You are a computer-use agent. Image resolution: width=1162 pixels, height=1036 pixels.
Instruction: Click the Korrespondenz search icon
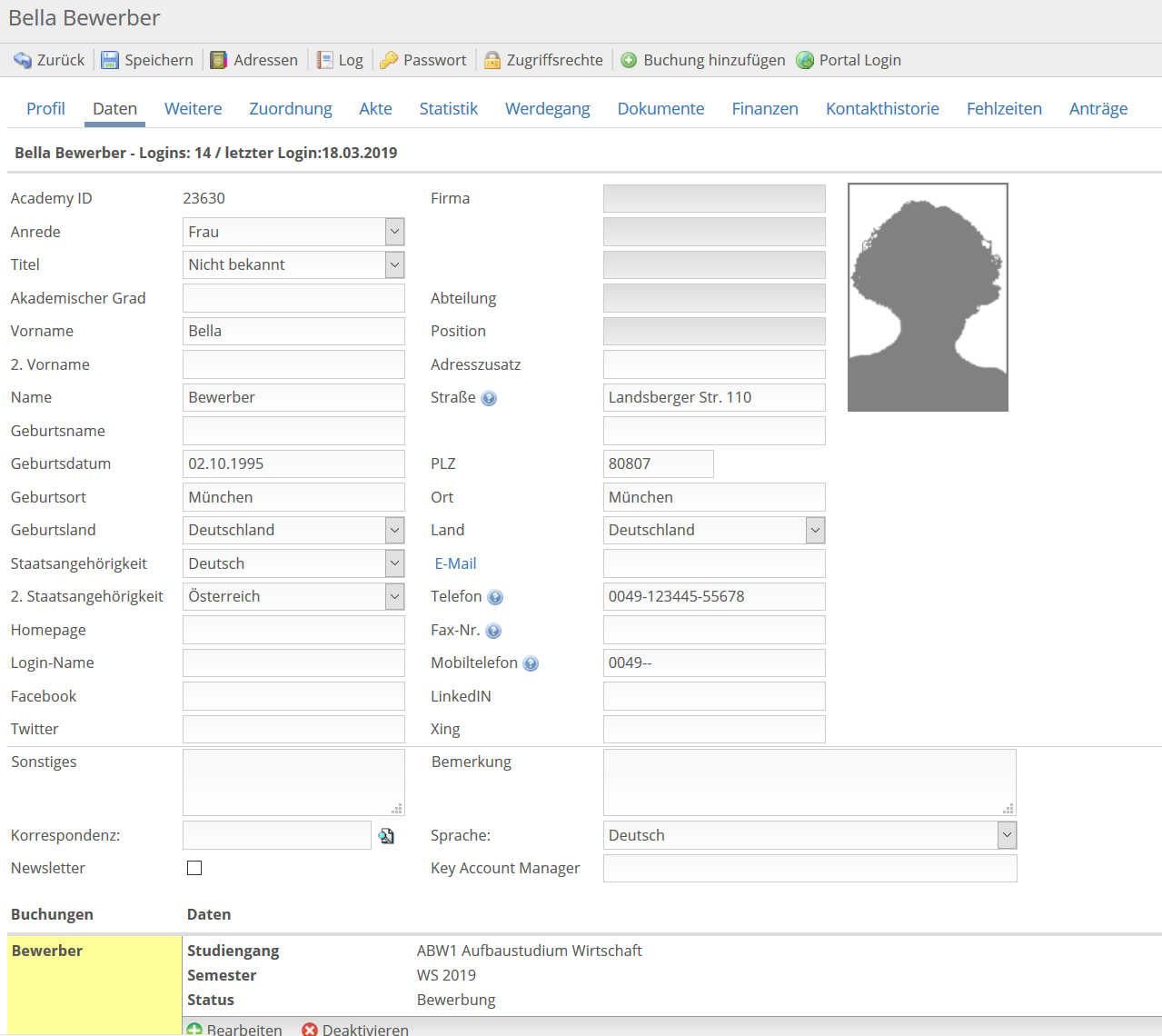tap(387, 836)
